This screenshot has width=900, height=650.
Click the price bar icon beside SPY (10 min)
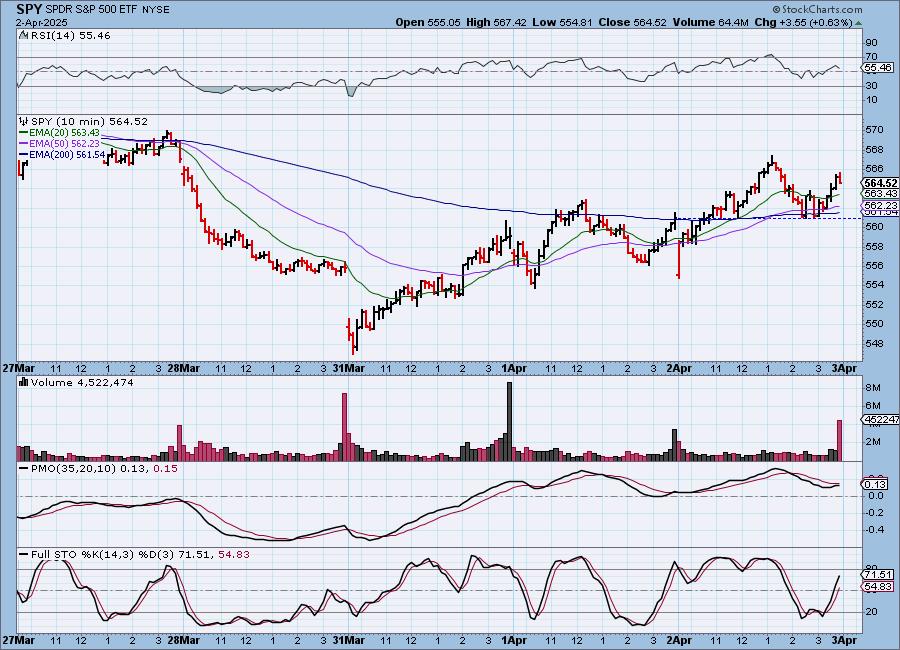(24, 121)
